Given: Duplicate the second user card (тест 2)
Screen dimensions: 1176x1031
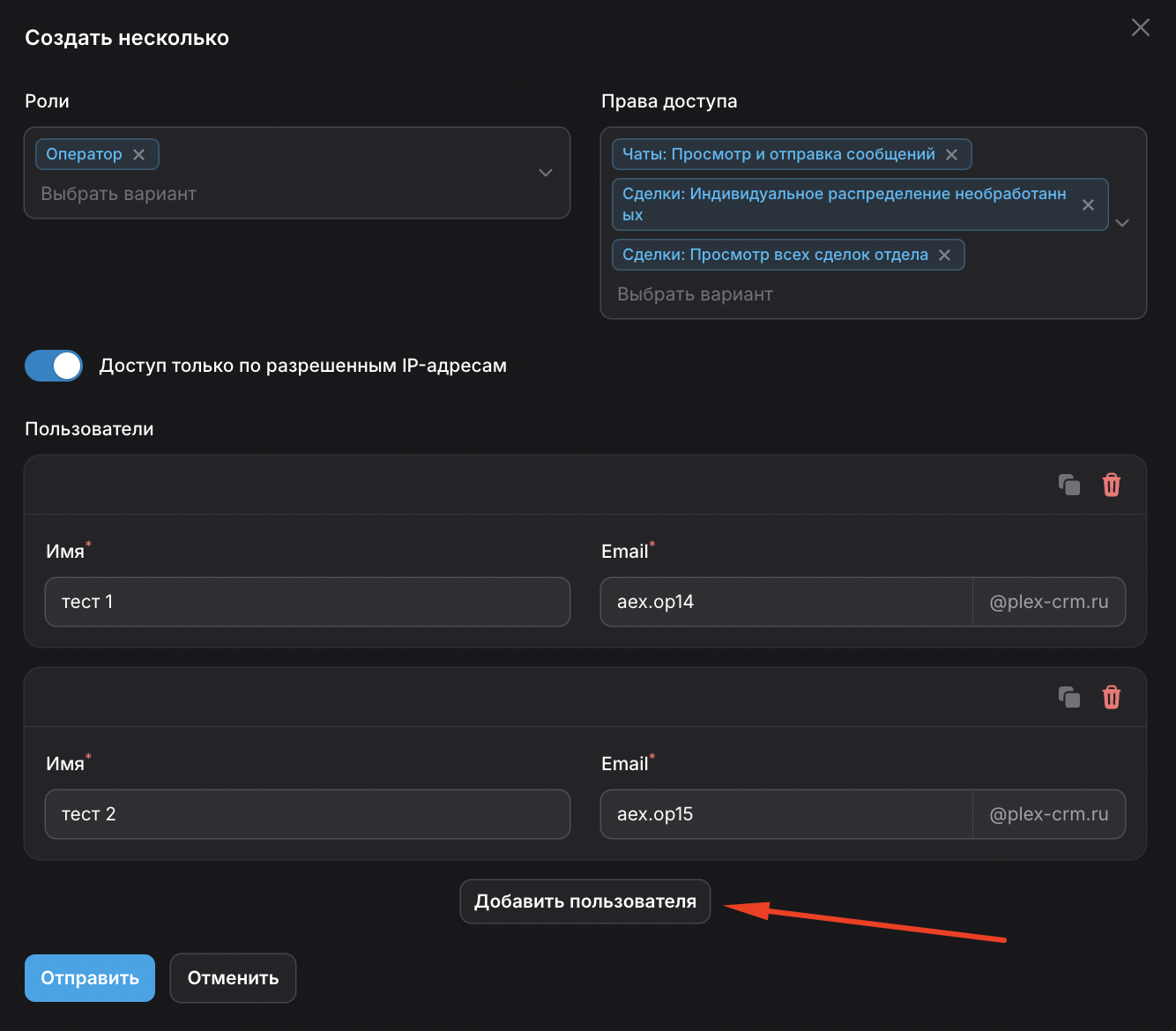Looking at the screenshot, I should (1069, 697).
